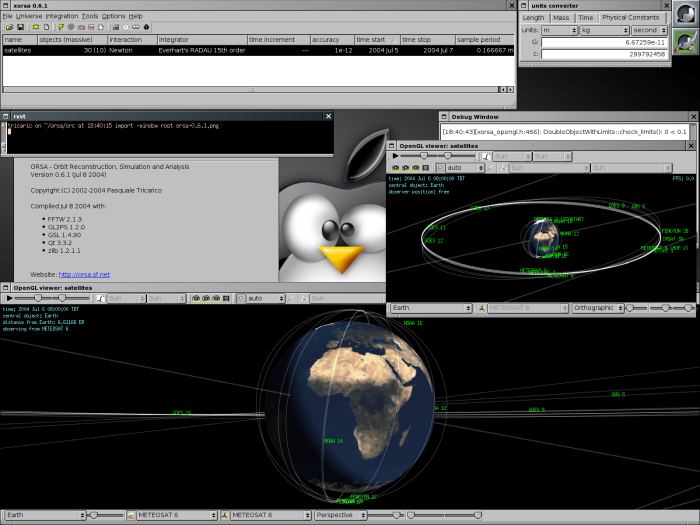The width and height of the screenshot is (700, 525).
Task: Click the leftmost camera icon in Orthographic viewer toolbar
Action: tap(396, 168)
